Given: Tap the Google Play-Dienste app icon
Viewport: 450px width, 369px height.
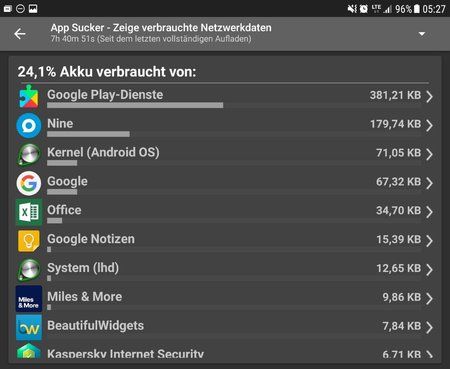Looking at the screenshot, I should pos(29,97).
